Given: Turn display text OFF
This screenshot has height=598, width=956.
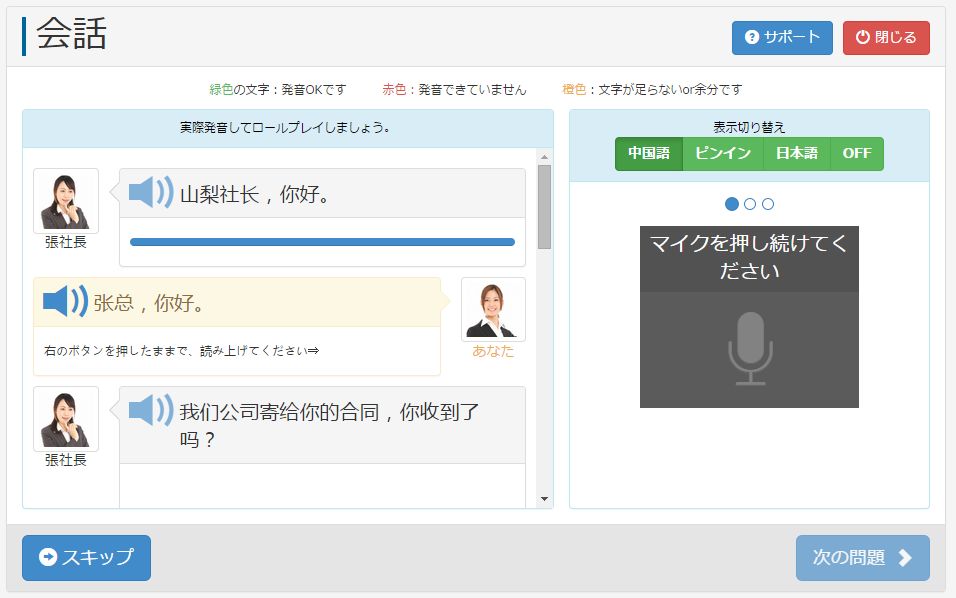Looking at the screenshot, I should pos(857,154).
